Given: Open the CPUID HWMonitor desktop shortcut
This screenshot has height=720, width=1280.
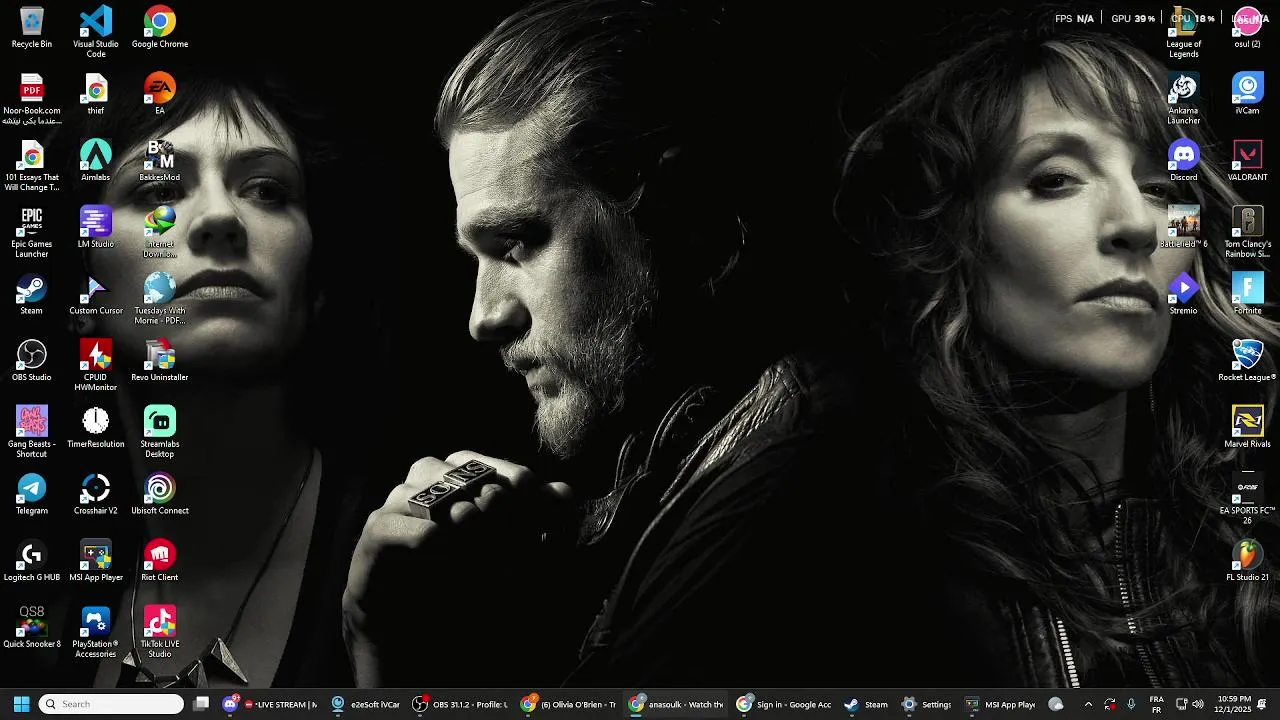Looking at the screenshot, I should coord(96,365).
